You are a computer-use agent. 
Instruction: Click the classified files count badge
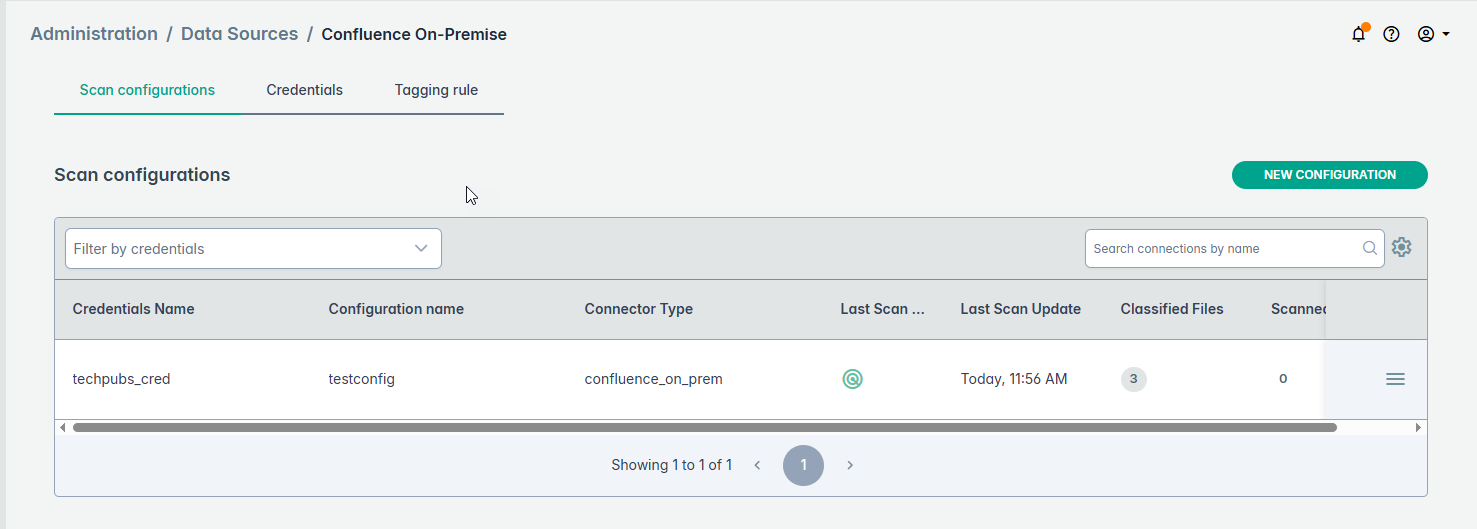tap(1133, 379)
